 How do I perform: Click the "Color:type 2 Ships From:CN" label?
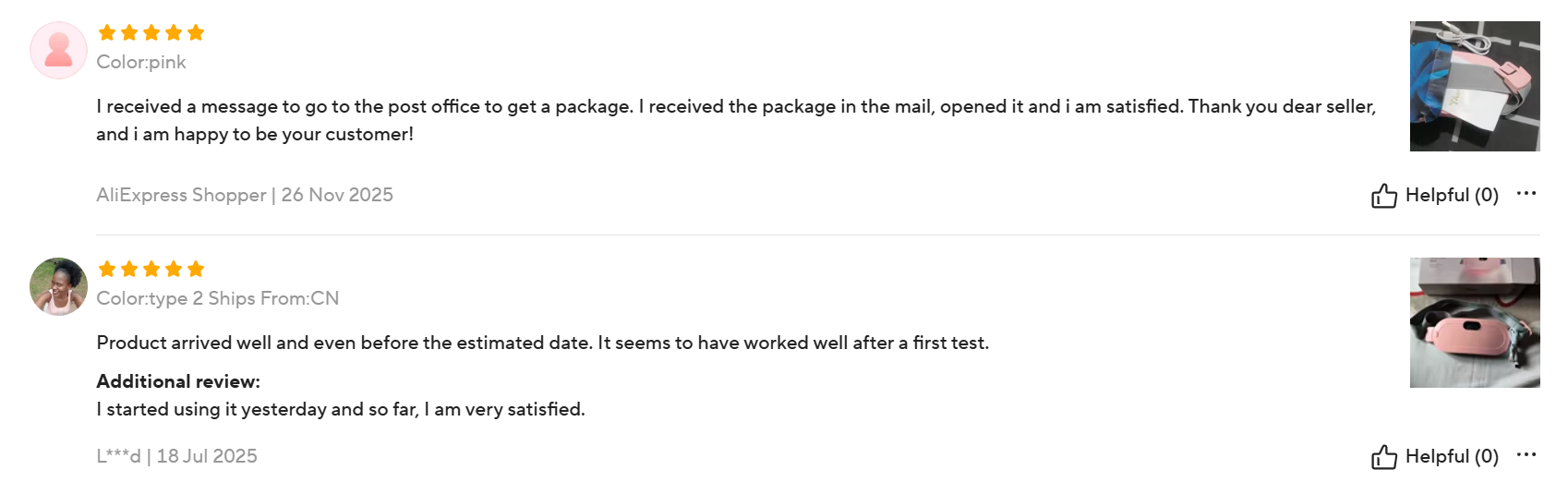(x=218, y=298)
